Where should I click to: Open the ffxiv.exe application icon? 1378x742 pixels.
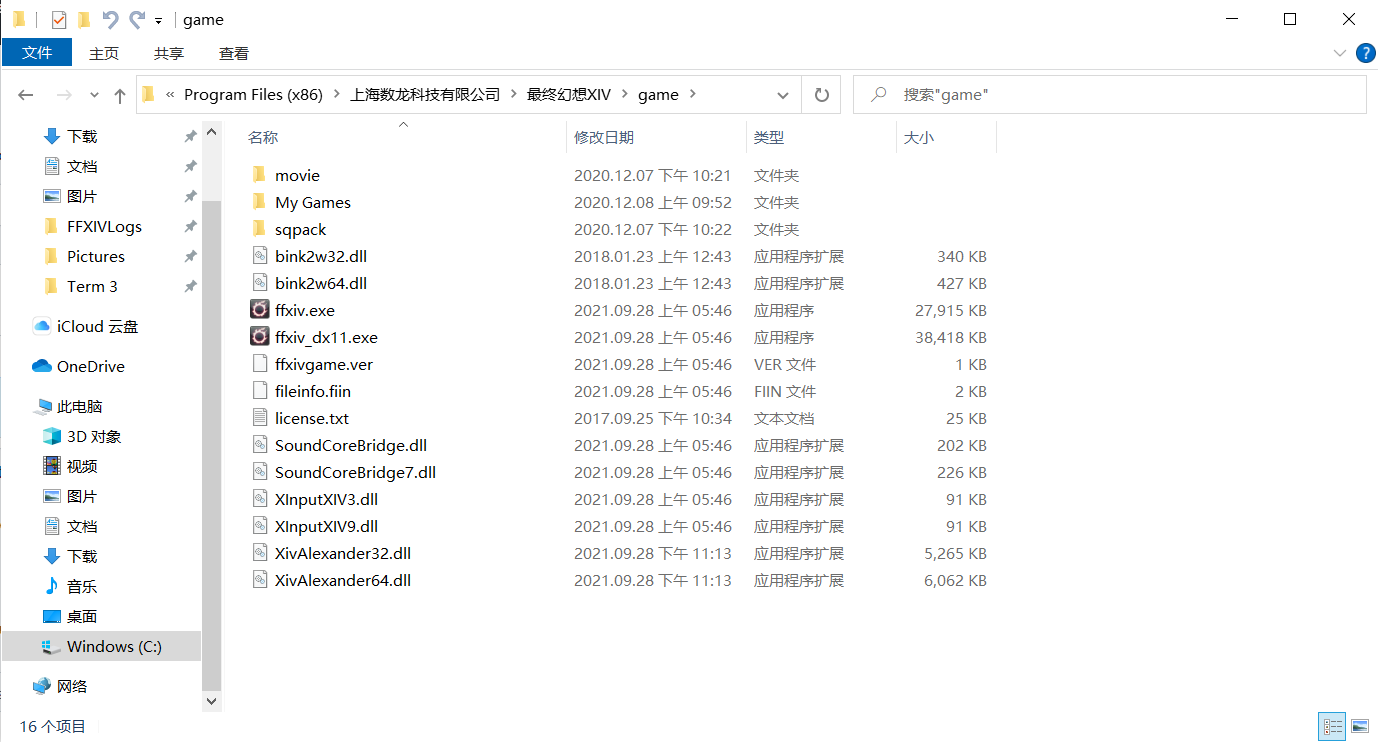[x=259, y=310]
